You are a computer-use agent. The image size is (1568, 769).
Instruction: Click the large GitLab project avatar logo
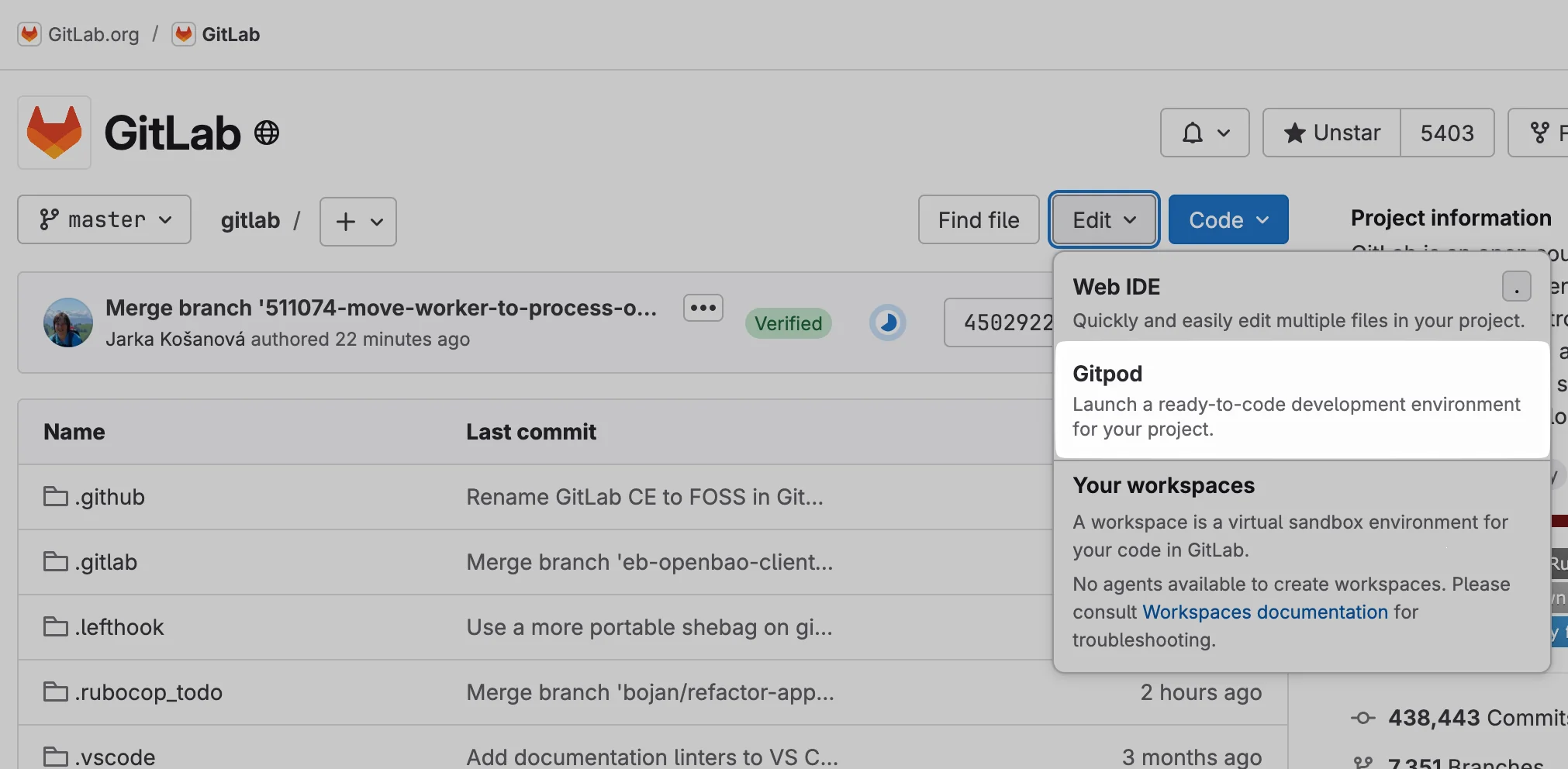[x=54, y=133]
